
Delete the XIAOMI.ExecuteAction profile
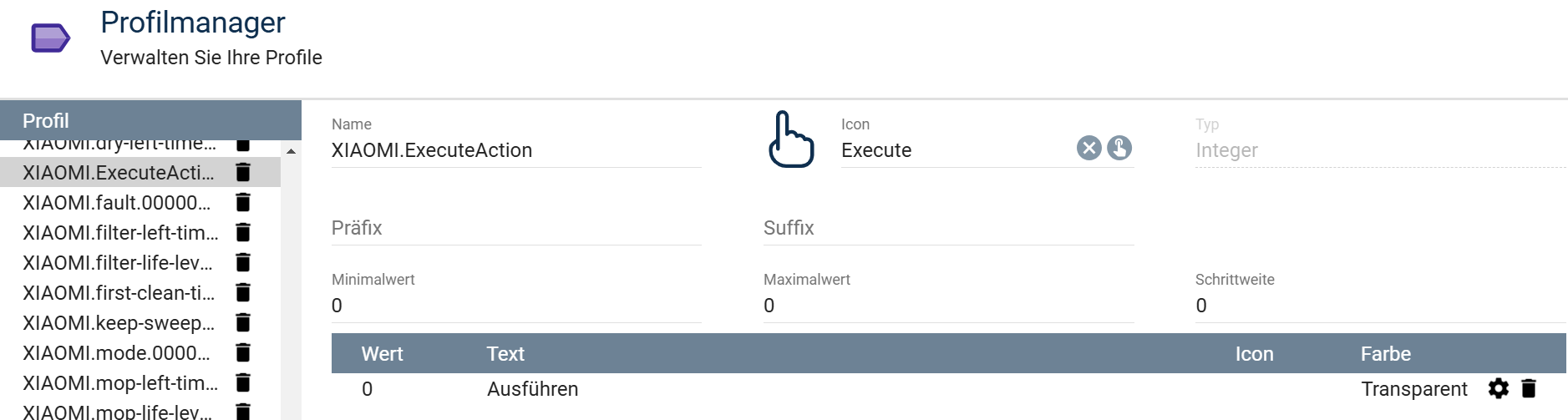(243, 172)
